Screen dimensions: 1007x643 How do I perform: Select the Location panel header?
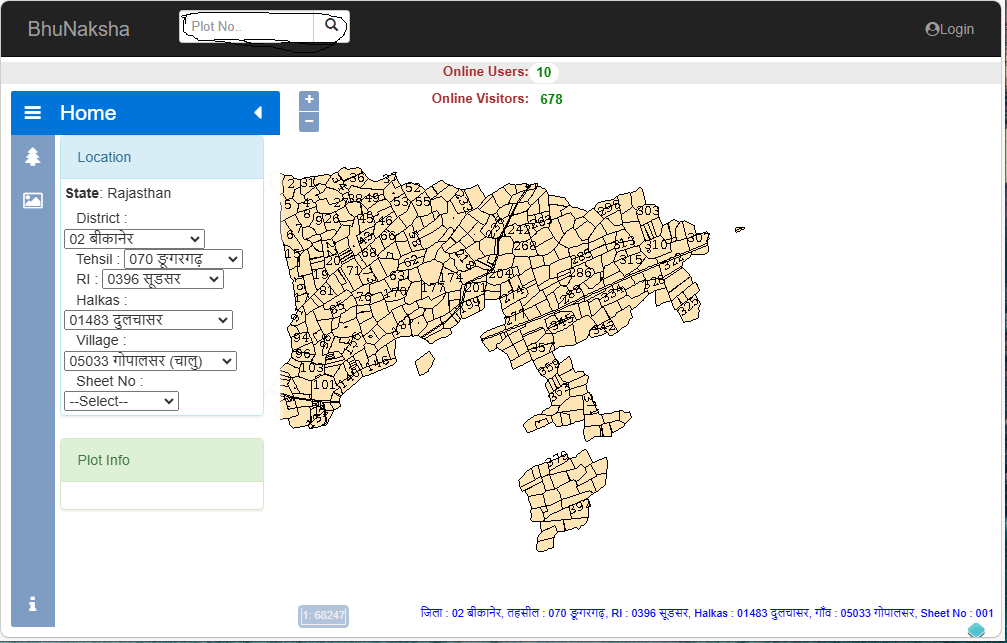[162, 157]
